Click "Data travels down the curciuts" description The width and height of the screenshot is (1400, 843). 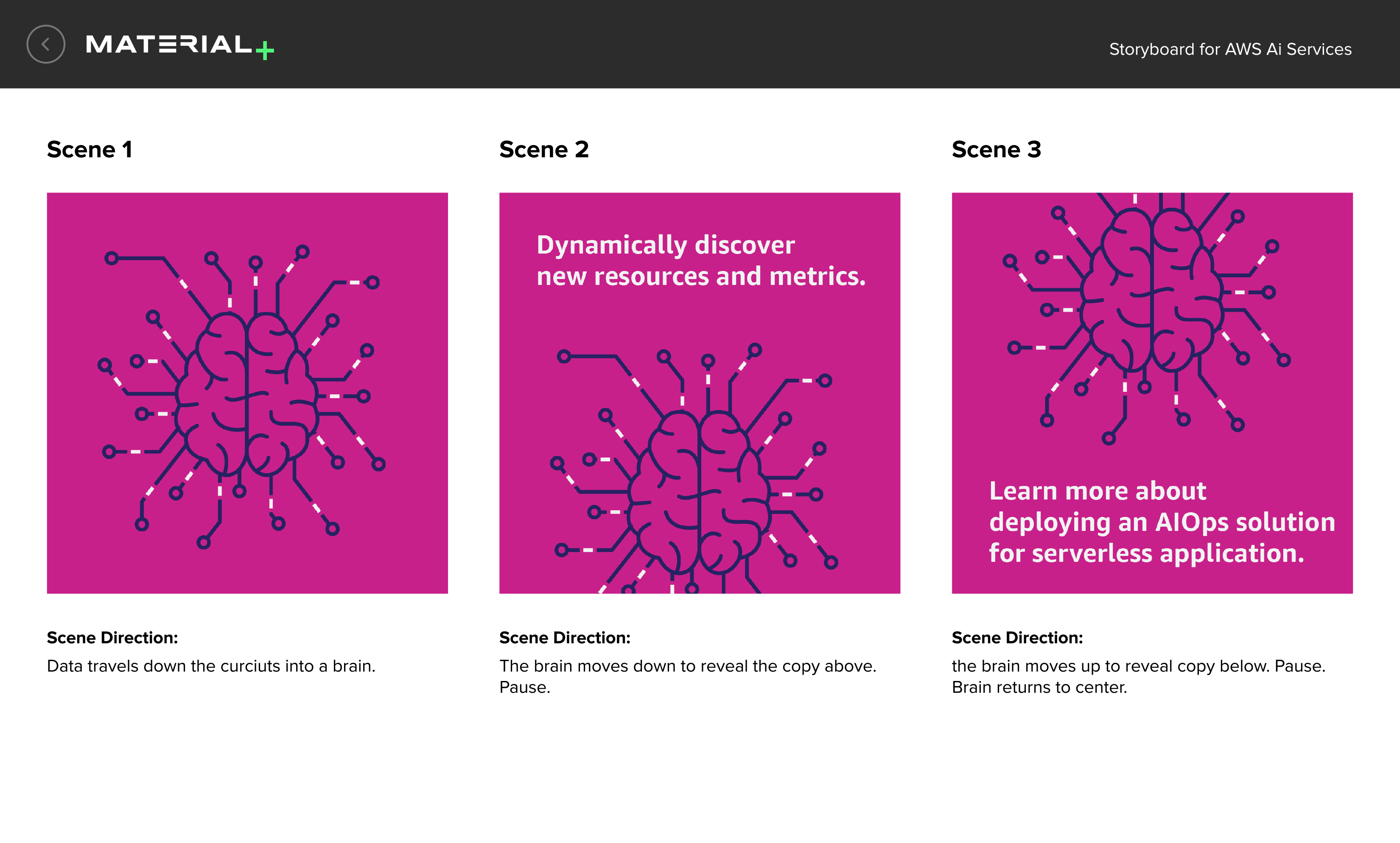pyautogui.click(x=211, y=666)
